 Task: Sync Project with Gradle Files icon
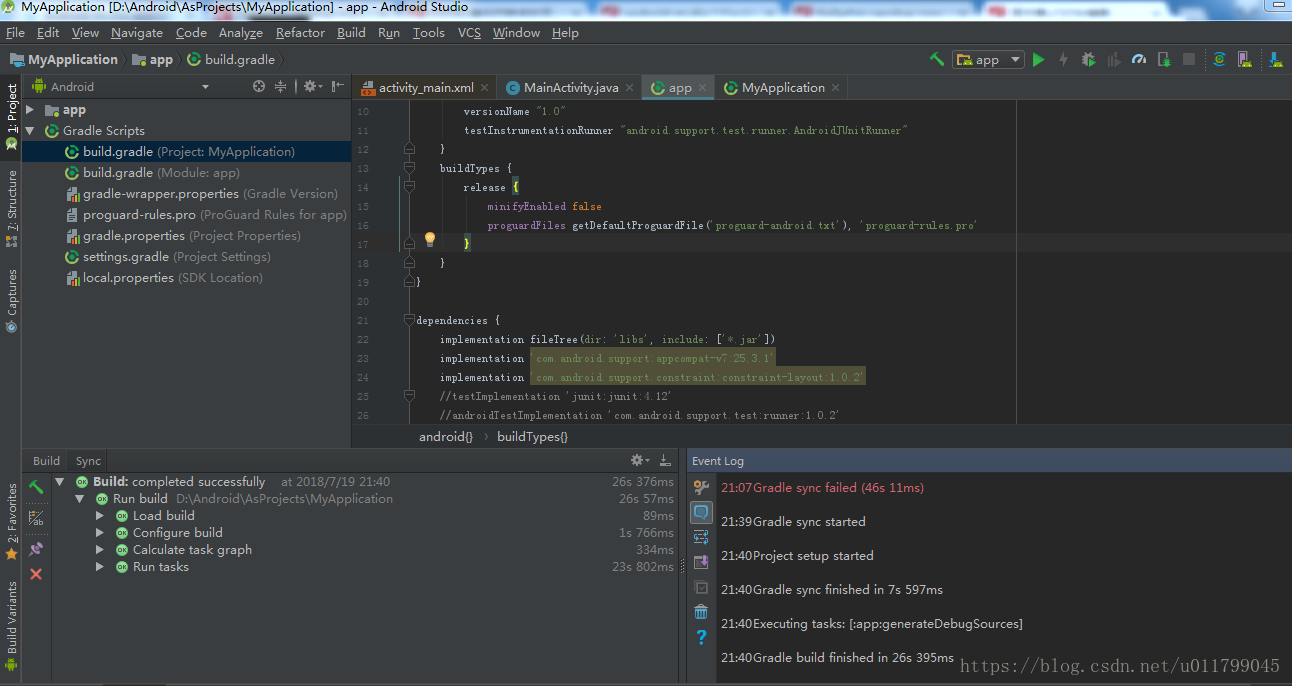(x=1219, y=59)
